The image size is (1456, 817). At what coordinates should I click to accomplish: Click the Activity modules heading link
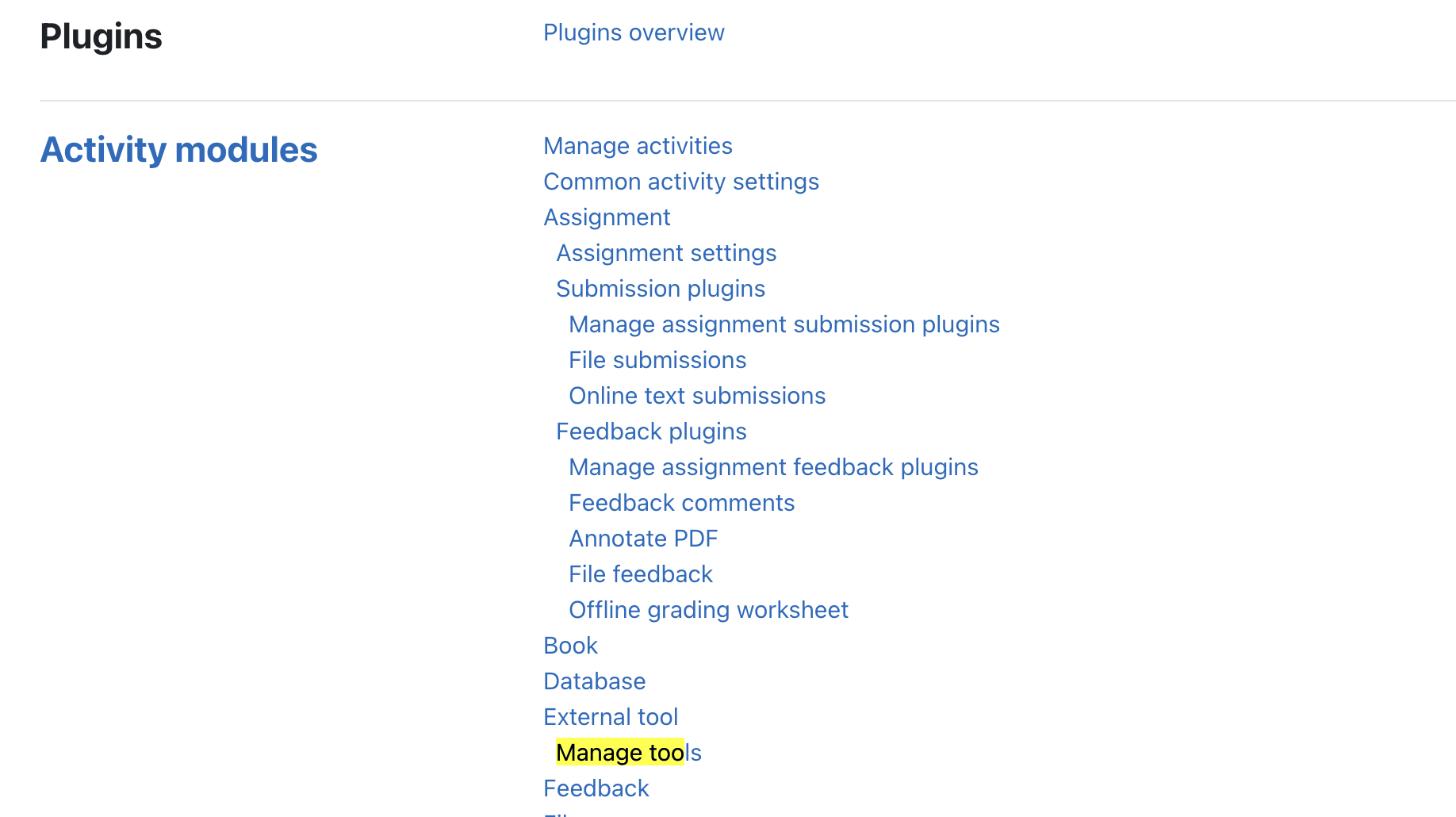tap(178, 150)
